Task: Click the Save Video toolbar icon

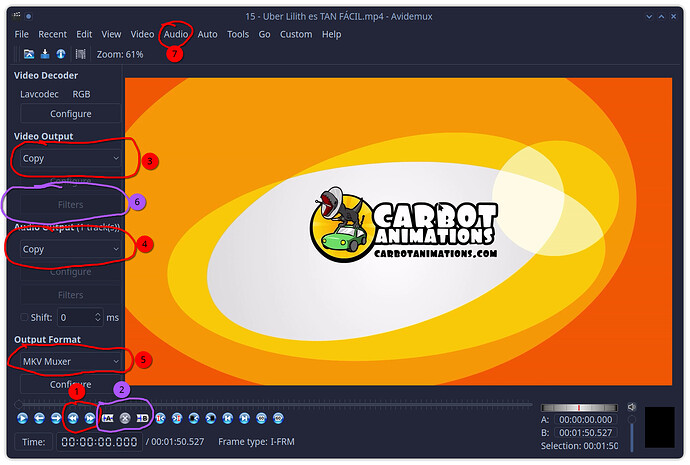Action: (45, 54)
